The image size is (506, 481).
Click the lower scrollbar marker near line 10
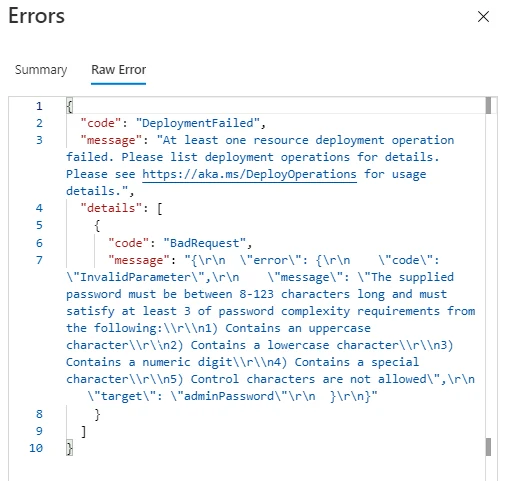488,447
